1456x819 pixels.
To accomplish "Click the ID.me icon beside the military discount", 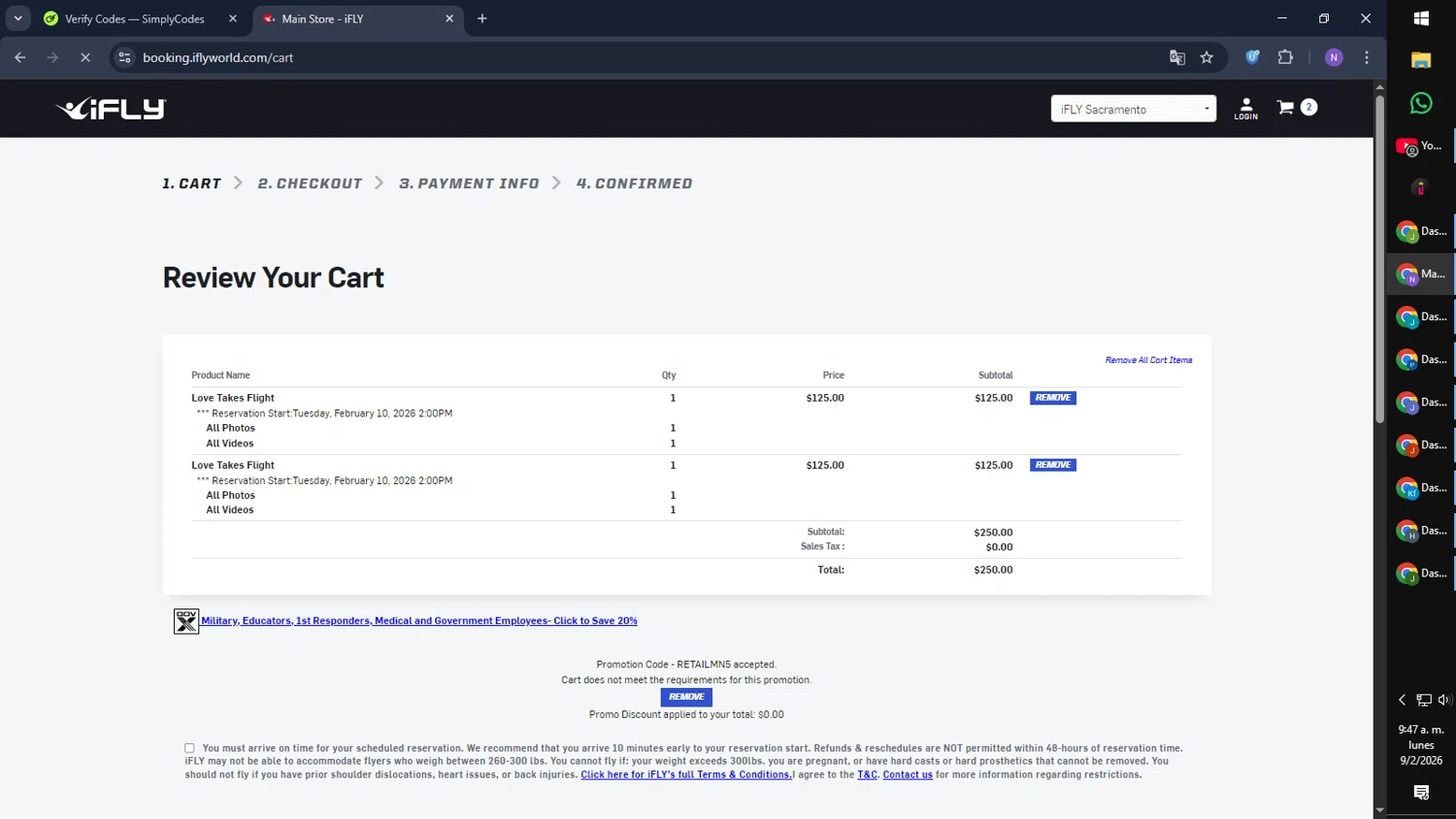I will (x=186, y=621).
